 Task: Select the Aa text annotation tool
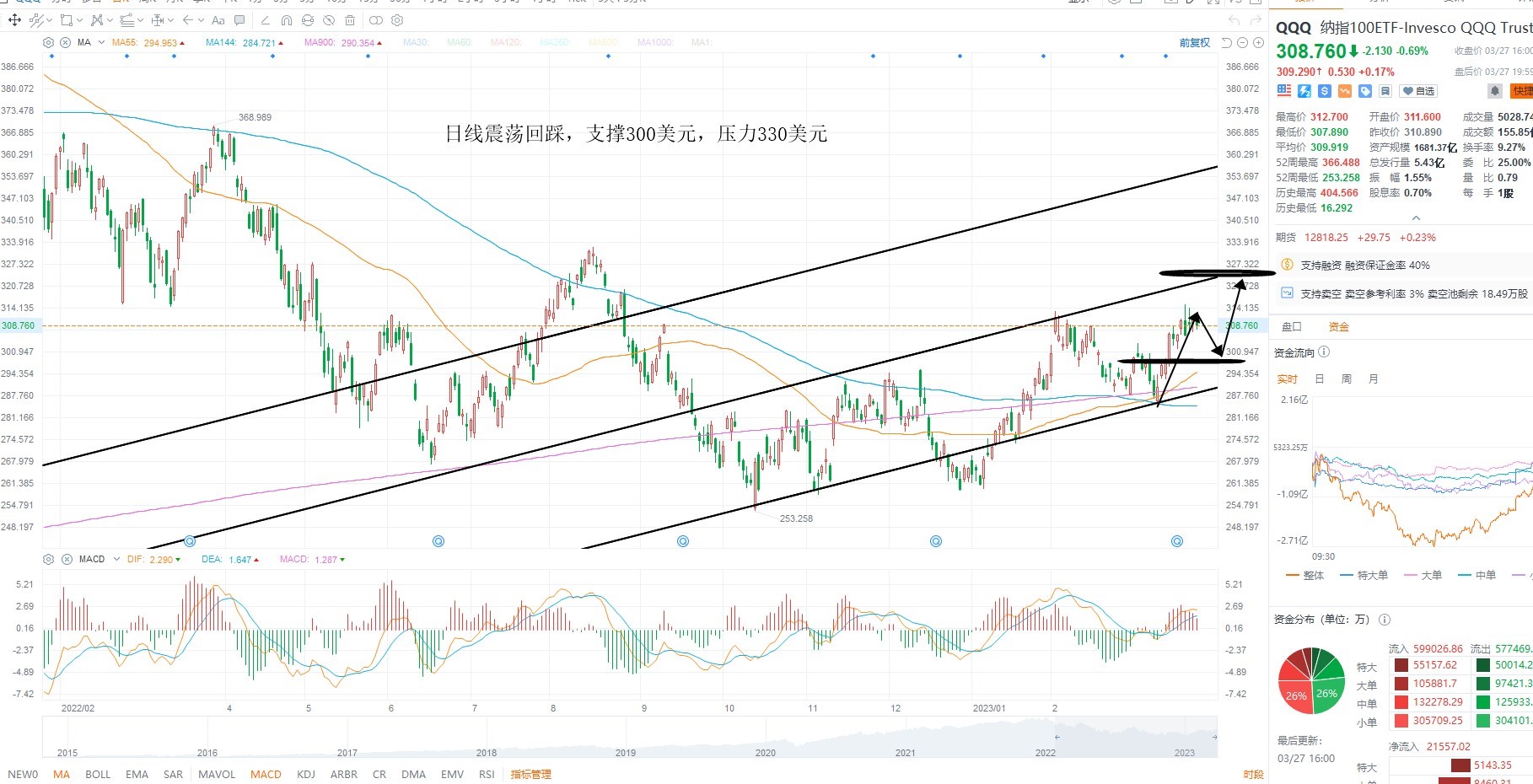tap(218, 20)
